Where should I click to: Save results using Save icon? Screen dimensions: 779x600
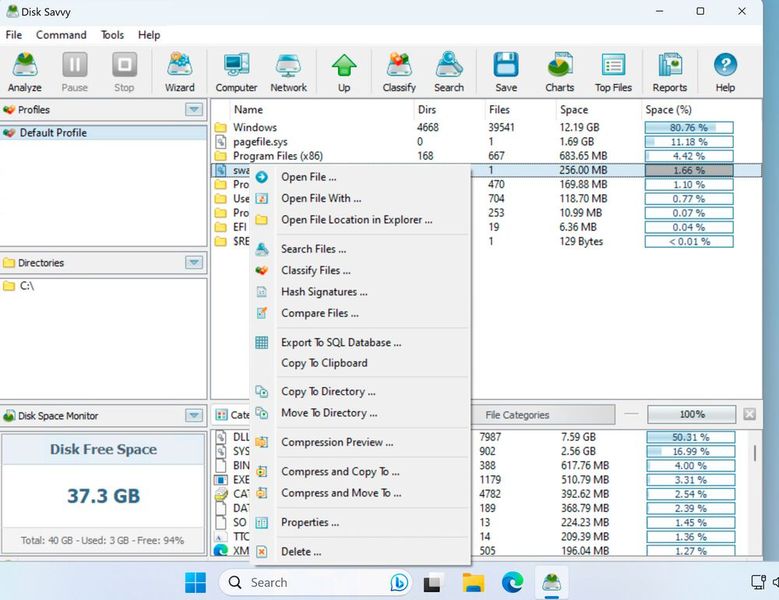click(506, 73)
